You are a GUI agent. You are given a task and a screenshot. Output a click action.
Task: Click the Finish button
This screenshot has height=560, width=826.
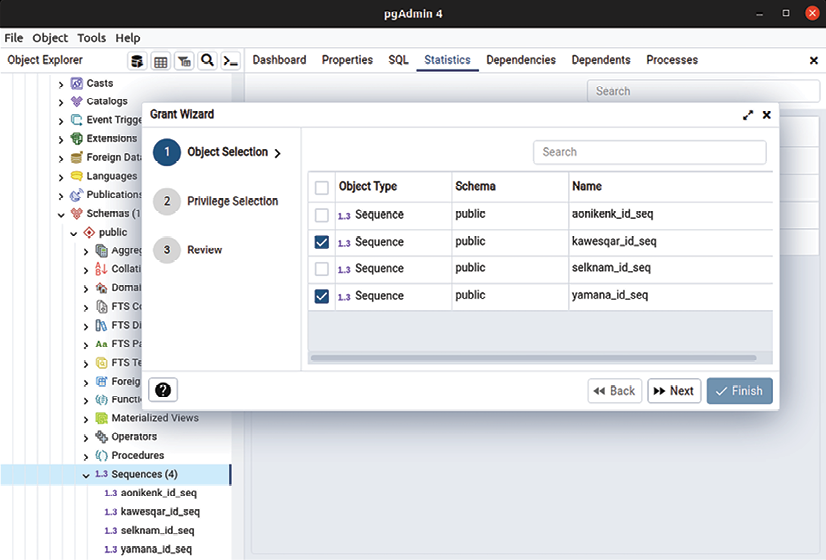740,391
